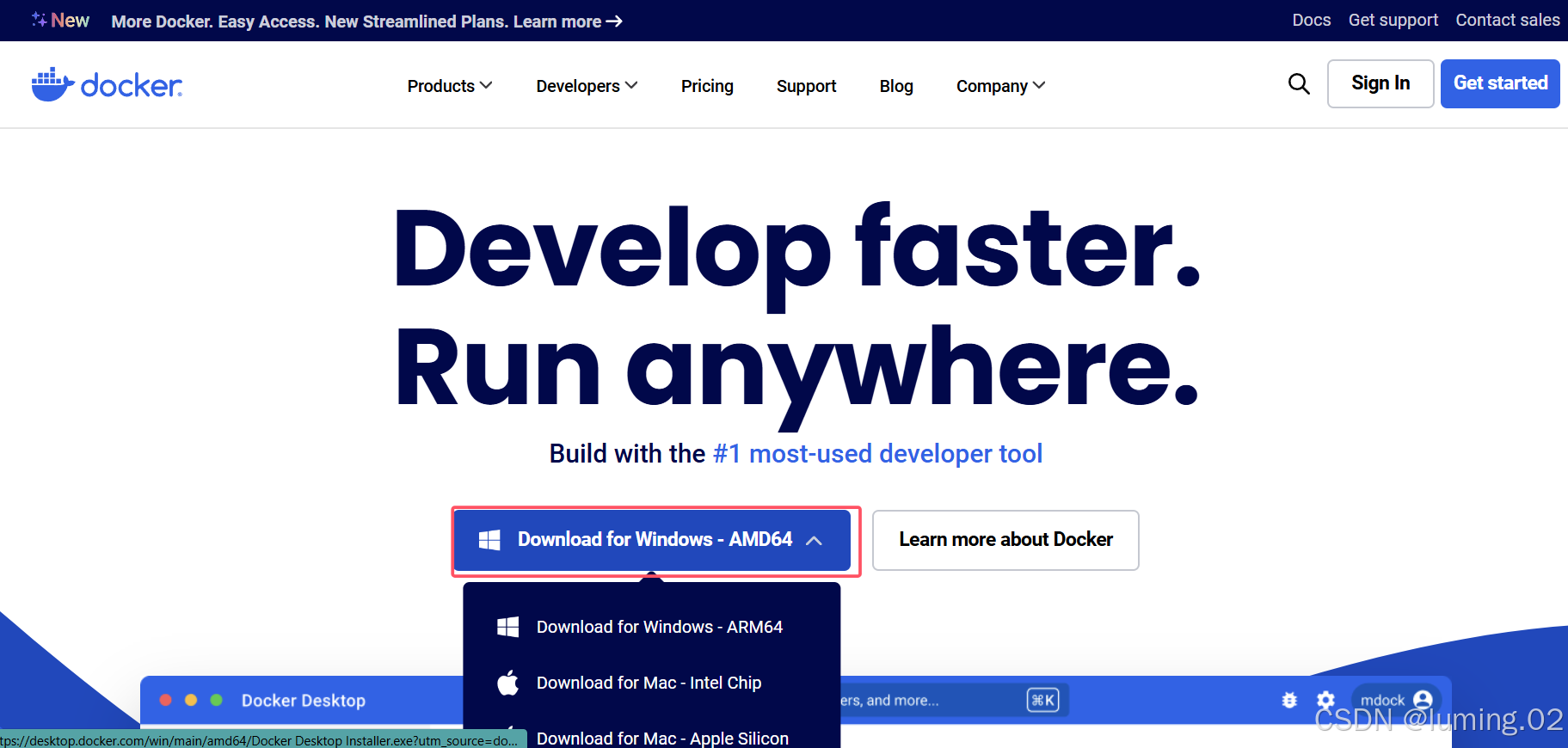1568x748 pixels.
Task: Go to the Blog
Action: click(896, 86)
